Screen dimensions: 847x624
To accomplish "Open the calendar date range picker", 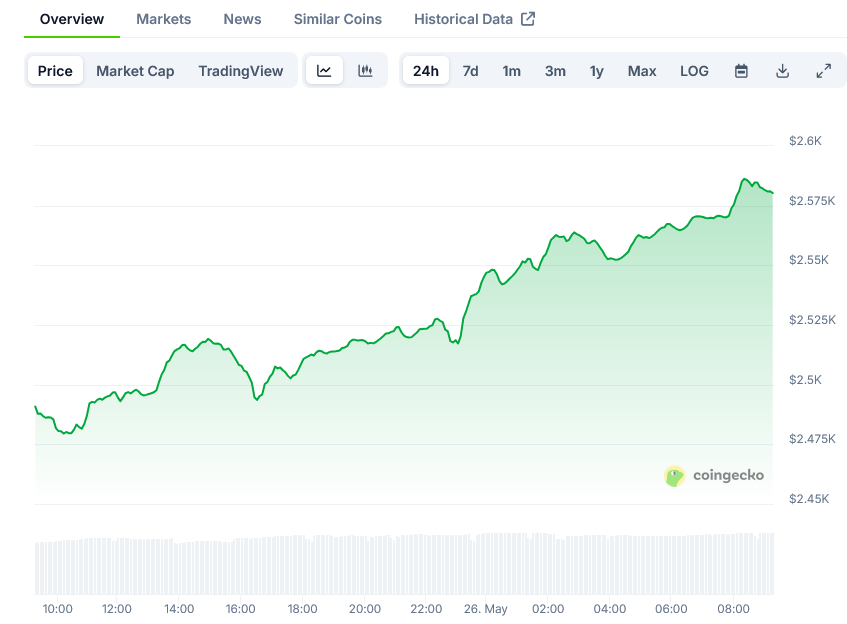I will pyautogui.click(x=741, y=71).
